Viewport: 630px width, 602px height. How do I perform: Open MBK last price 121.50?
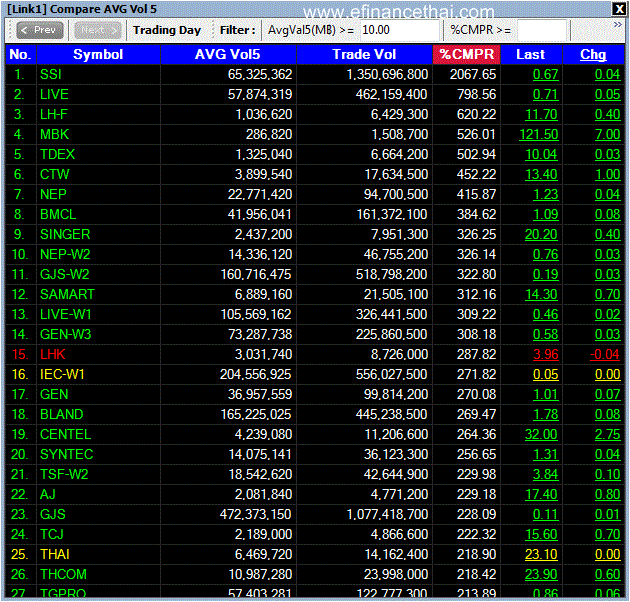pyautogui.click(x=538, y=134)
